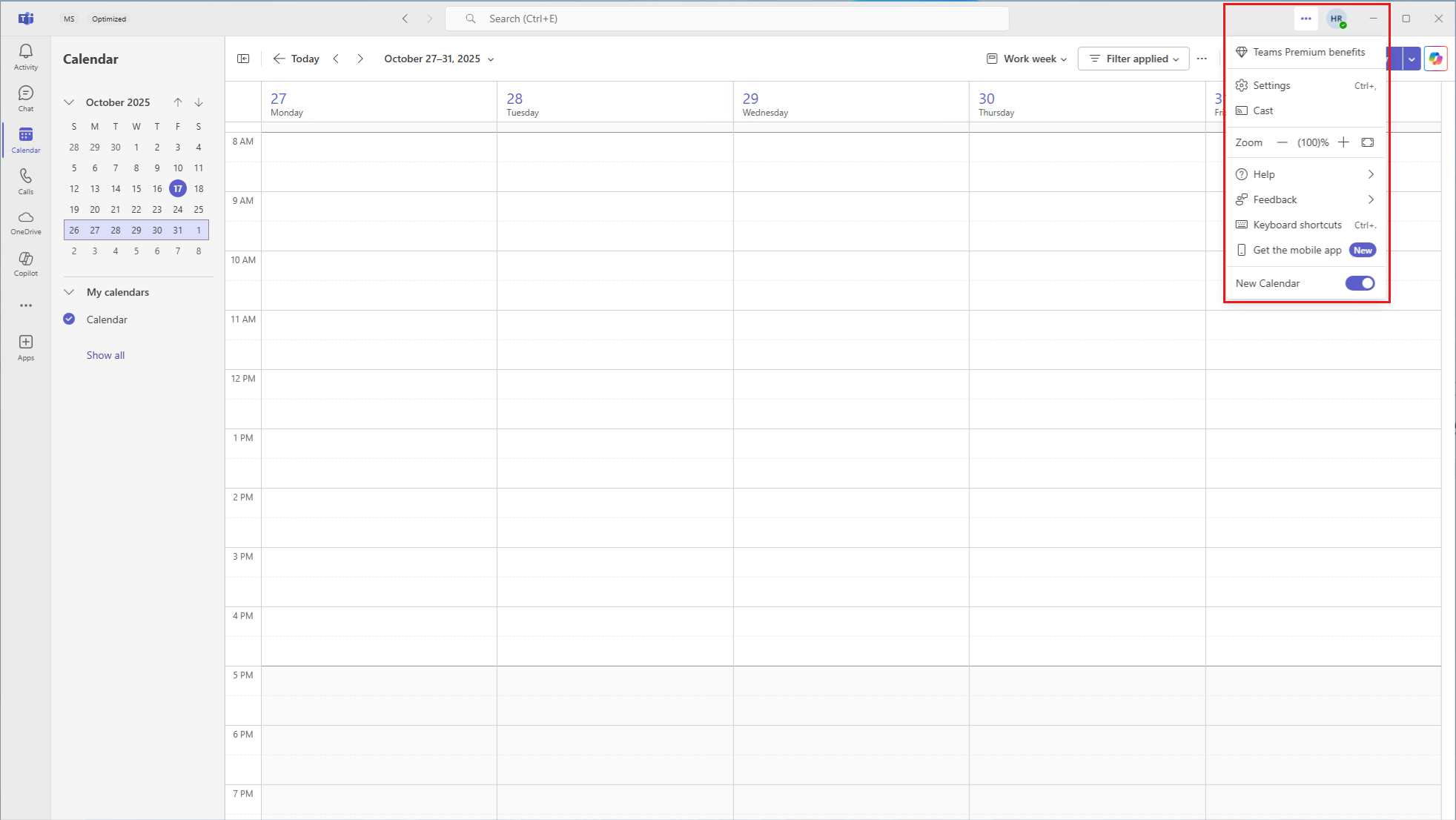Click zoom fit-to-screen icon in menu
The width and height of the screenshot is (1456, 820).
pyautogui.click(x=1368, y=142)
